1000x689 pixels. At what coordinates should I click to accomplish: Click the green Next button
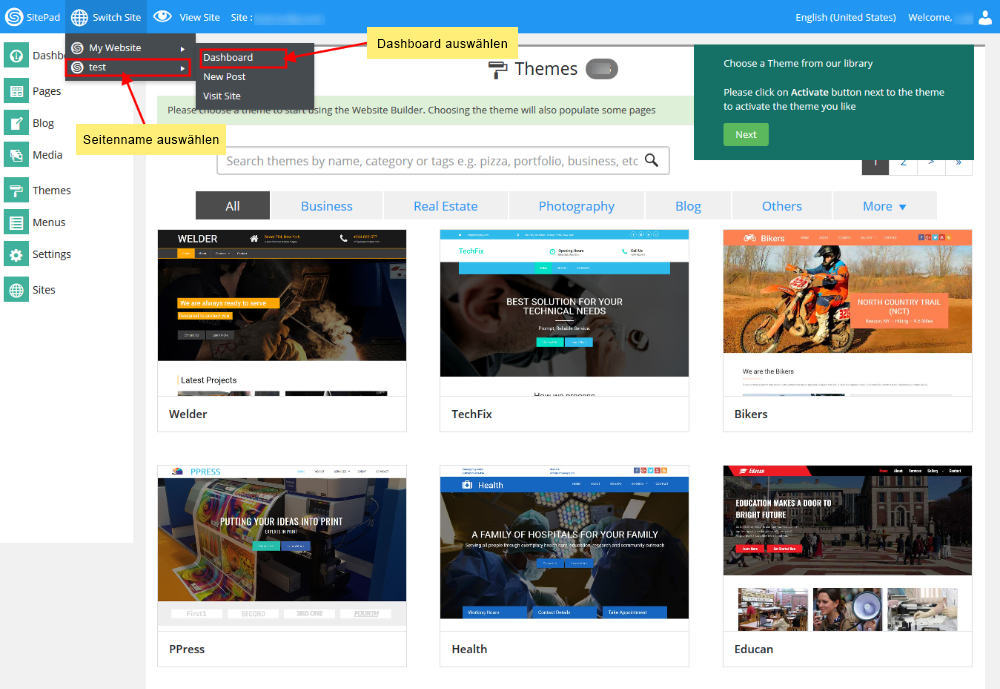point(746,135)
